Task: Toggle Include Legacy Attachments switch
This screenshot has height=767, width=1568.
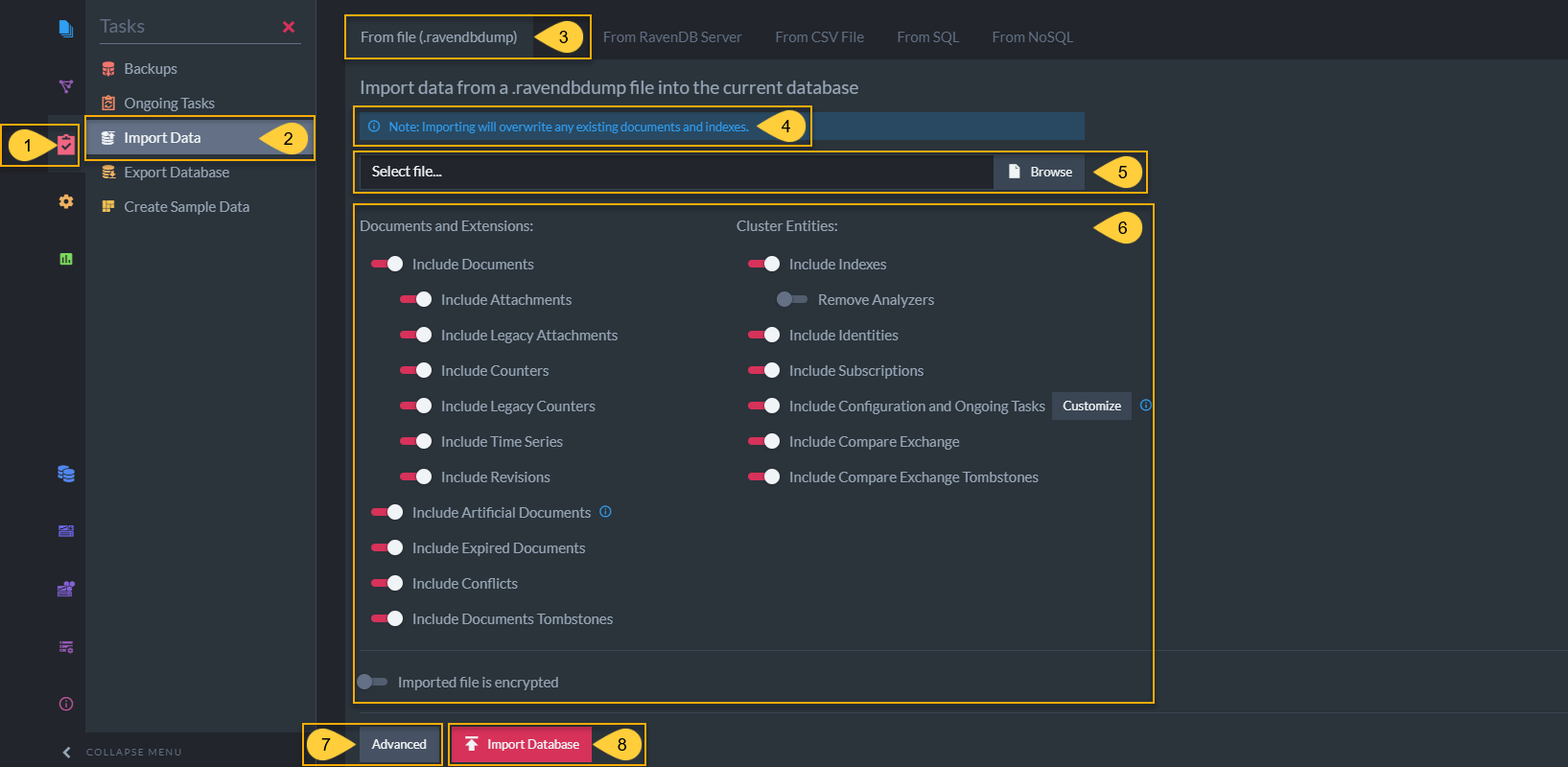Action: point(415,335)
